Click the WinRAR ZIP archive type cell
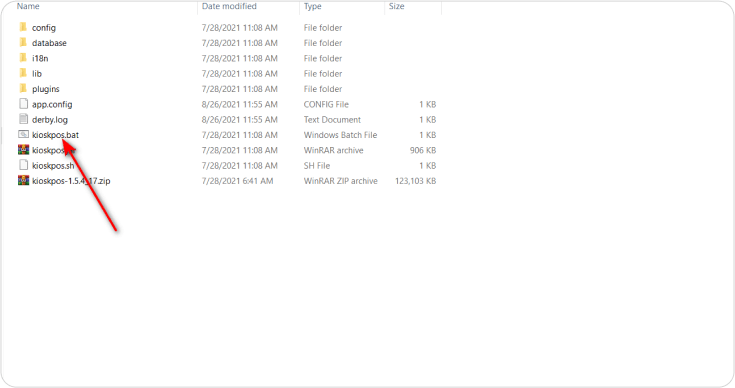This screenshot has width=735, height=388. pos(341,181)
